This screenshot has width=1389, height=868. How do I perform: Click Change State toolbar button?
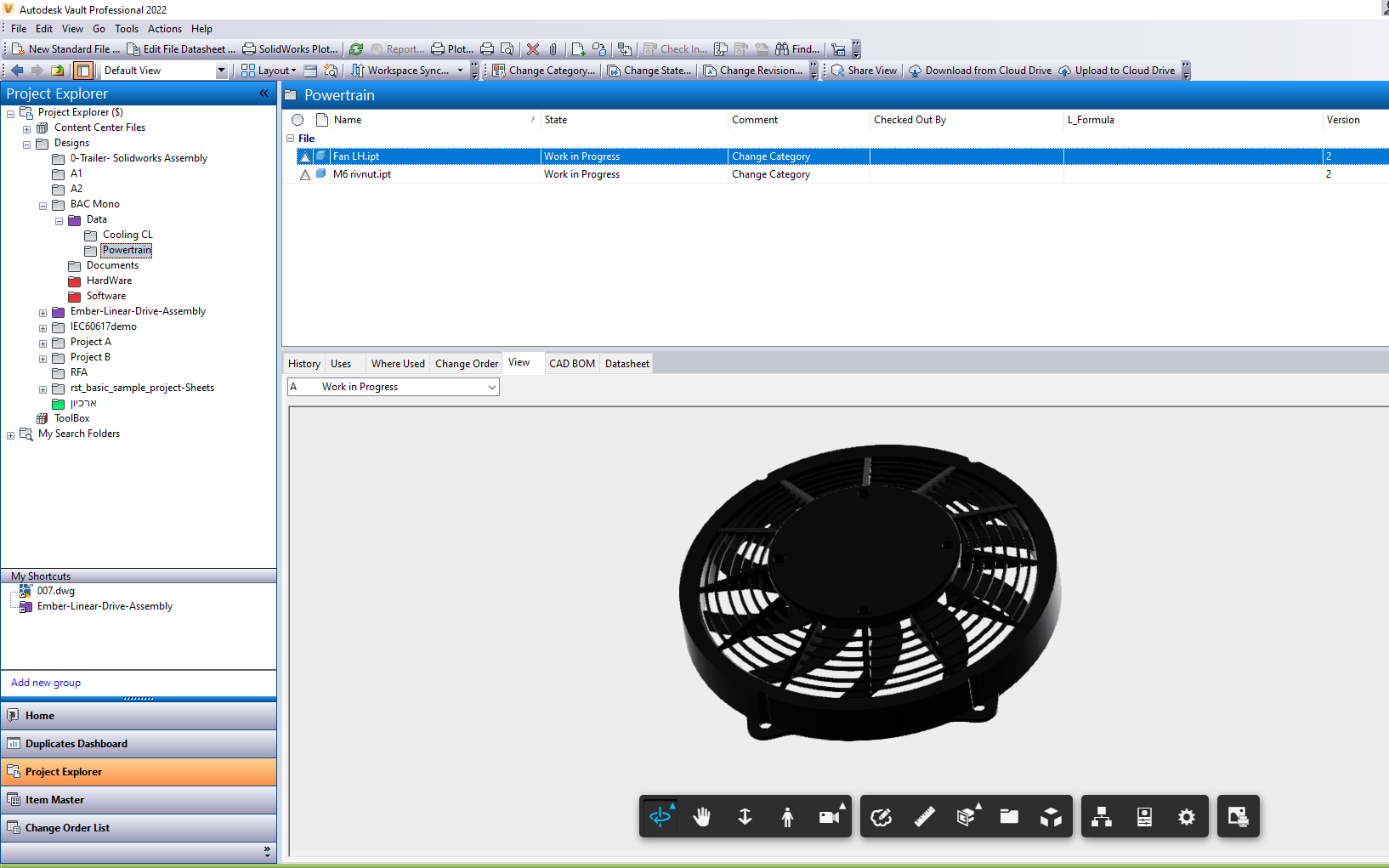(649, 71)
